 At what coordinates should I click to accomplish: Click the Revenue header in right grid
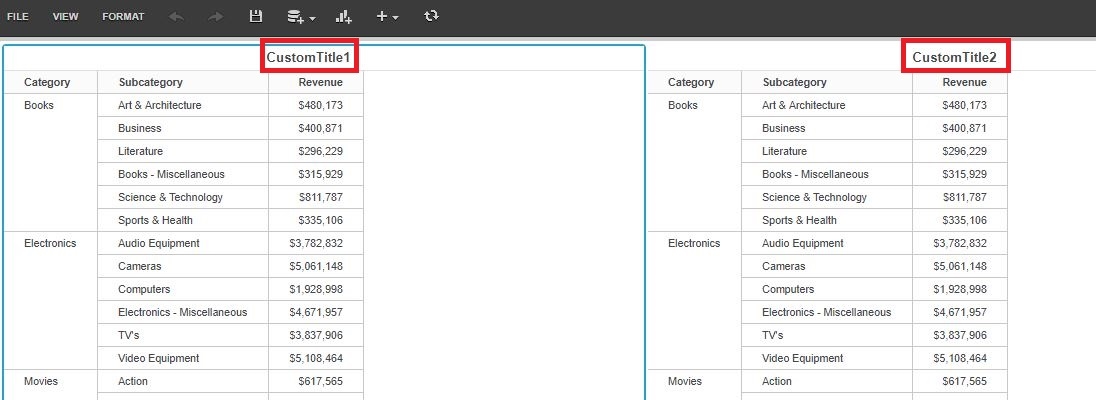(x=964, y=83)
